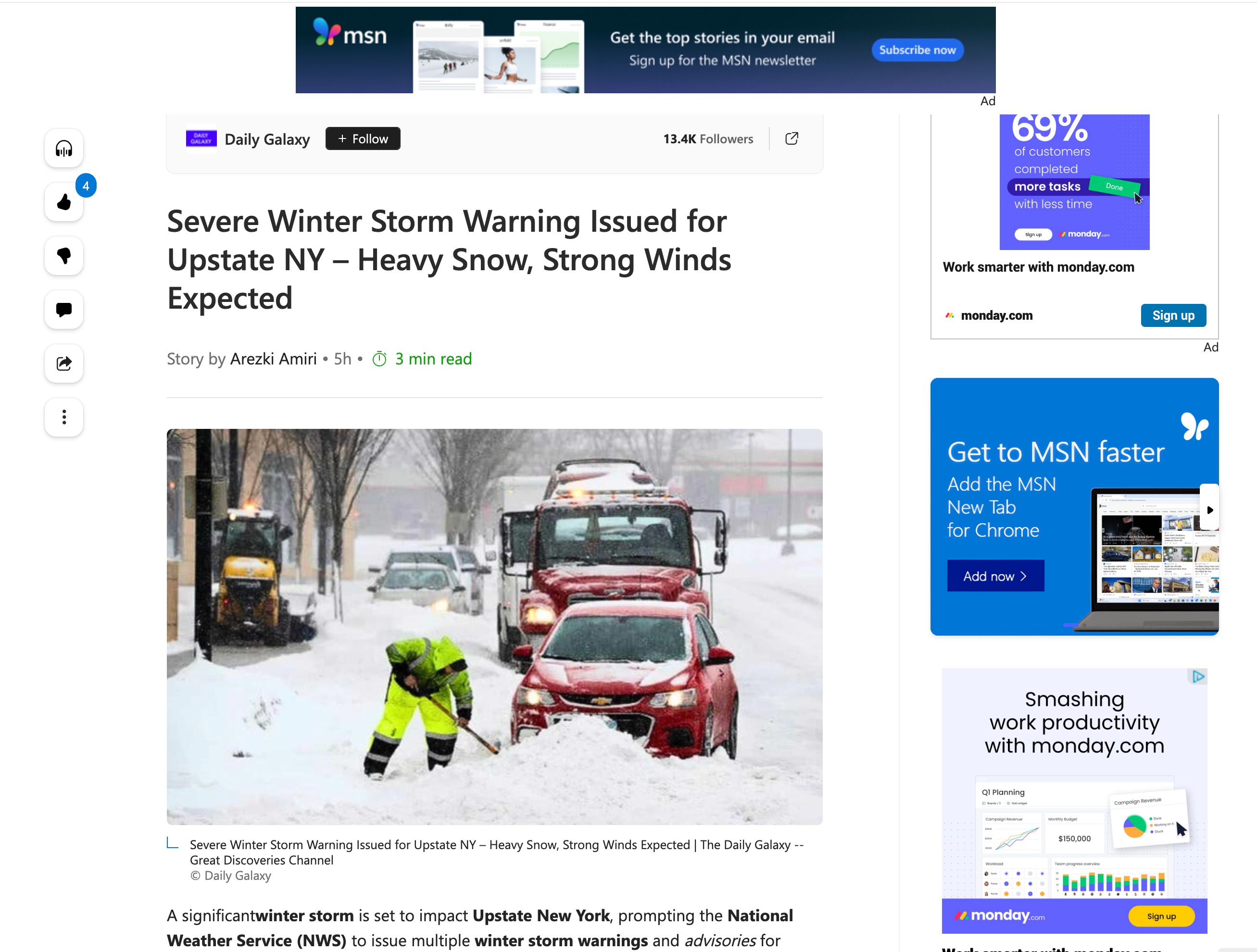Click the 4 notification badge on thumbs up

[x=85, y=185]
